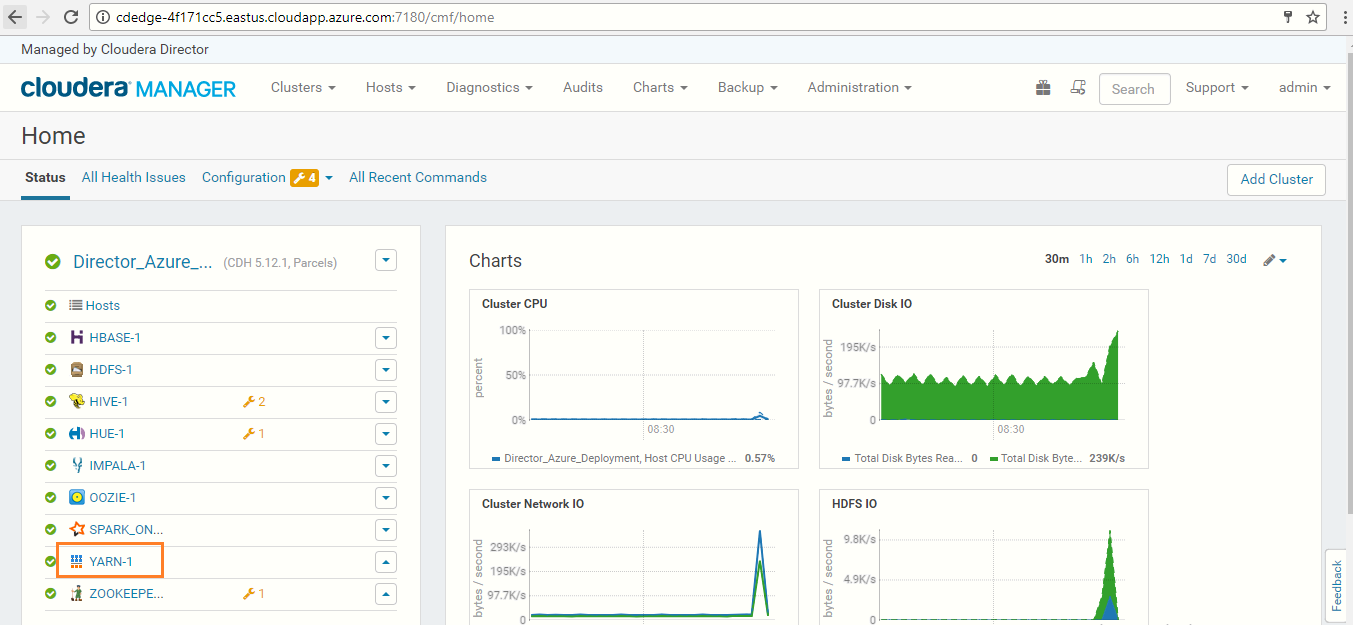Click the IMPALA-1 service icon
Screen dimensions: 1353x625
[77, 465]
